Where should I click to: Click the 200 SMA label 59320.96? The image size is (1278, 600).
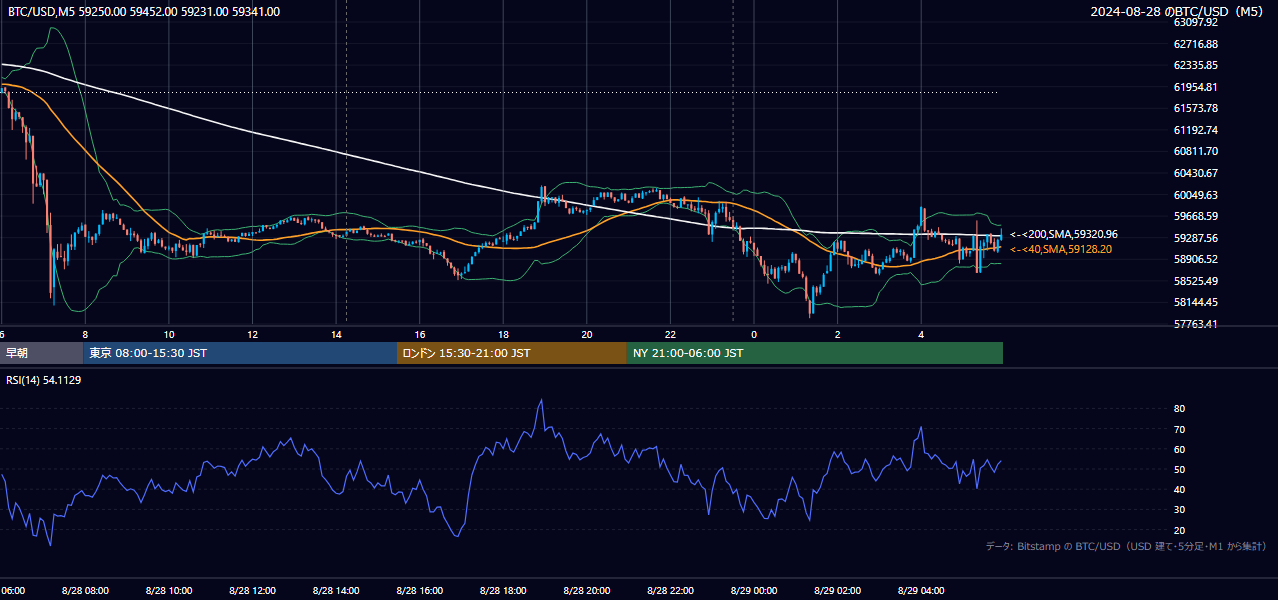pyautogui.click(x=1064, y=234)
